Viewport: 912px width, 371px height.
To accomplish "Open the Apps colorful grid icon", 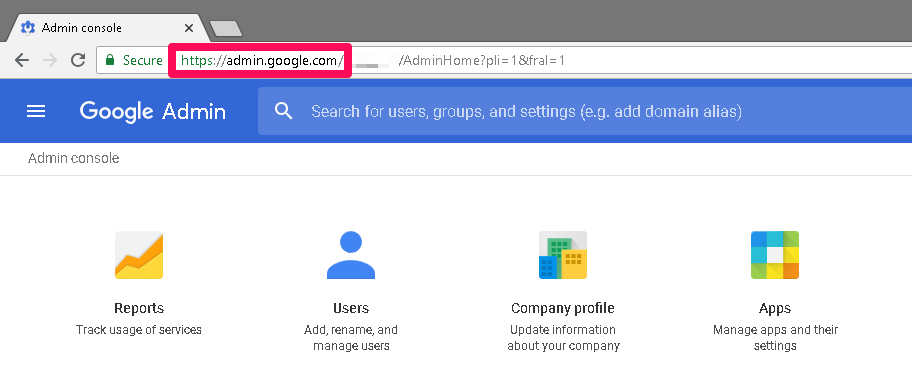I will pos(775,255).
